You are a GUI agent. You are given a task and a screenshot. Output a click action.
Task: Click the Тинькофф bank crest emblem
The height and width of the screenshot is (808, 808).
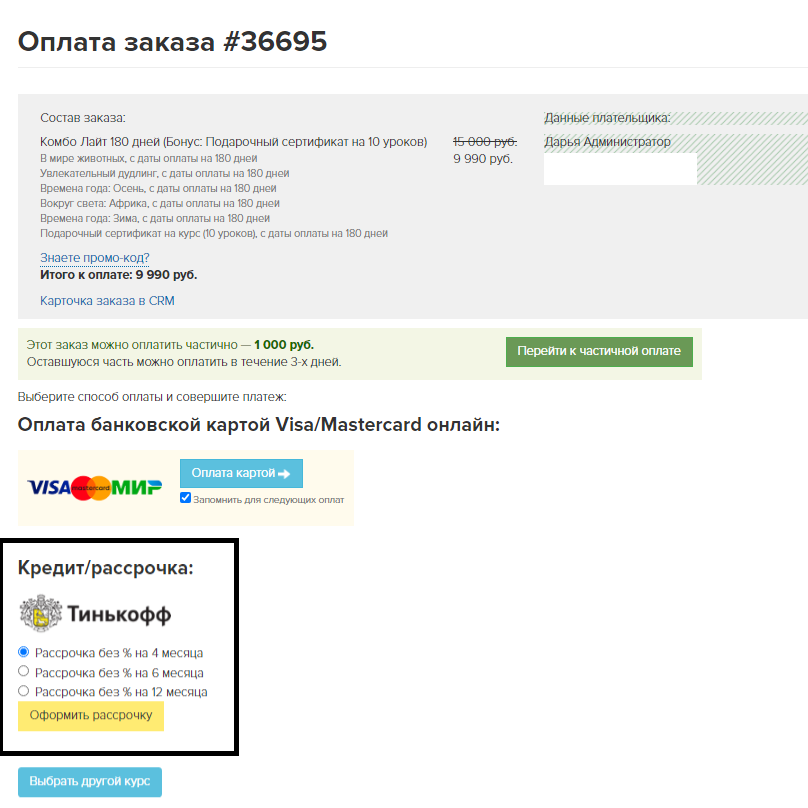(x=41, y=613)
